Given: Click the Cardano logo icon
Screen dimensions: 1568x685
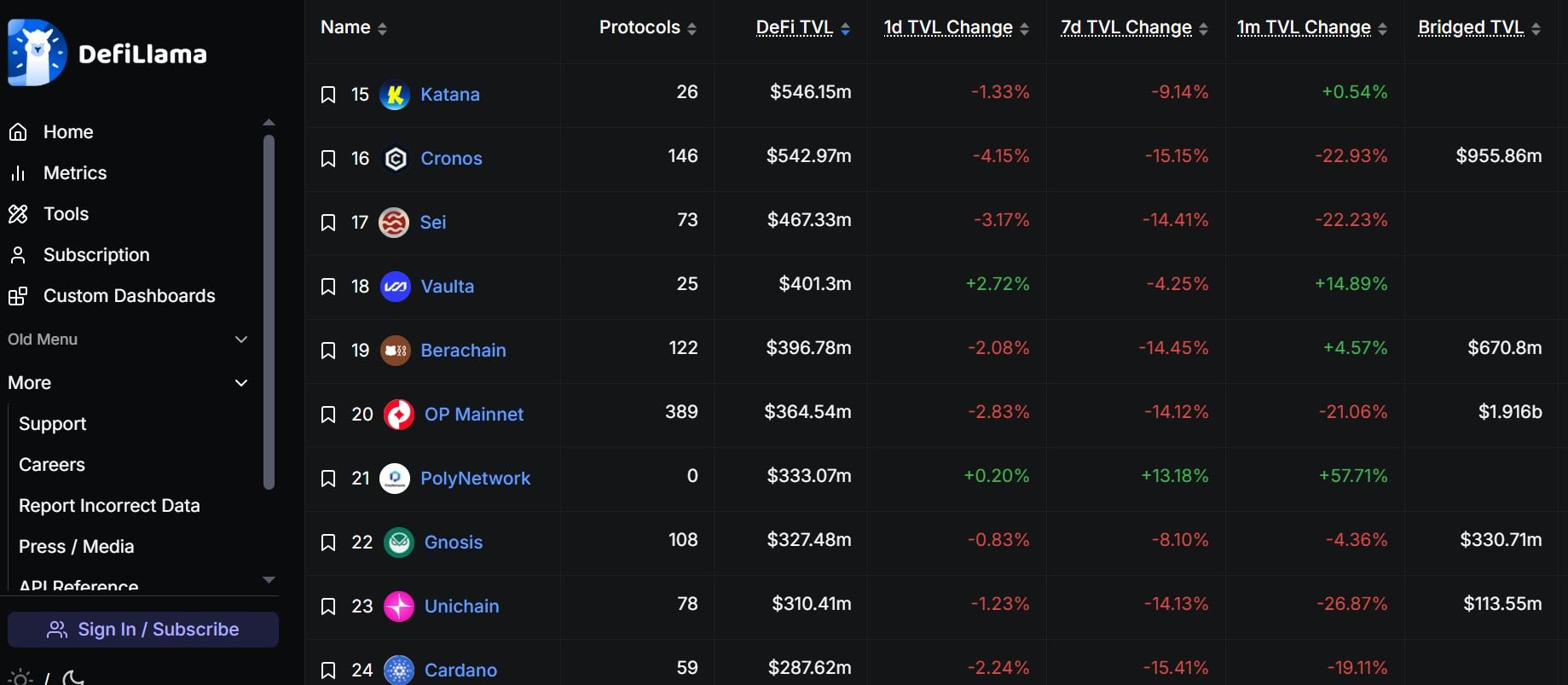Looking at the screenshot, I should coord(399,670).
